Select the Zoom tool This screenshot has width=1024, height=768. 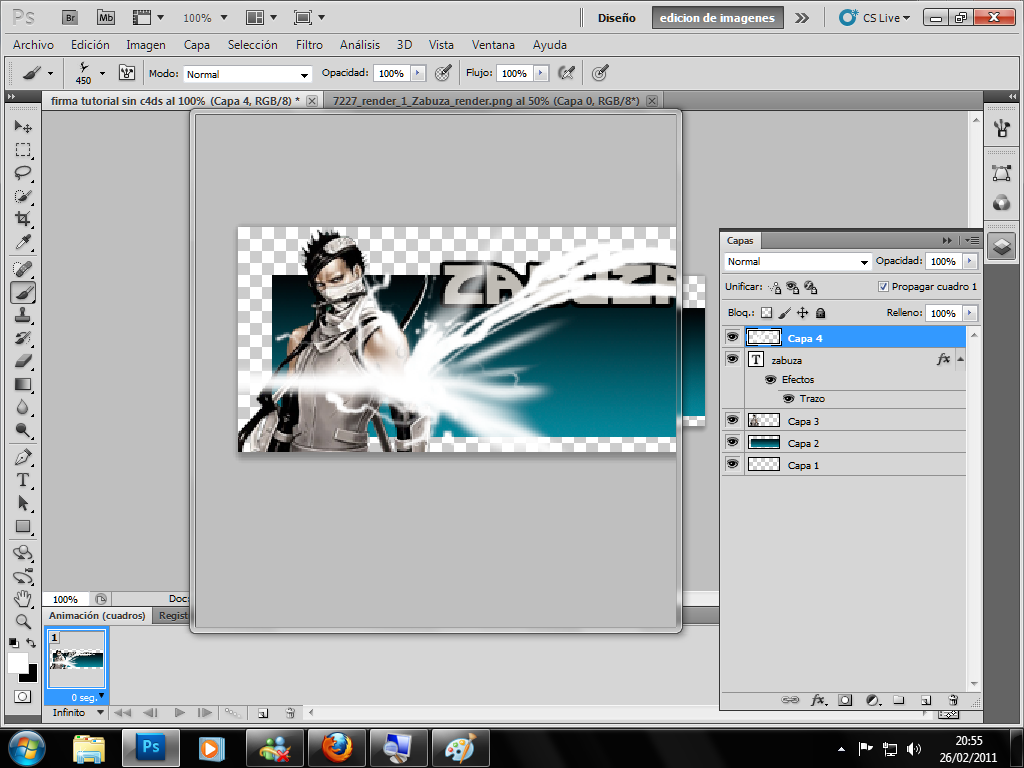pyautogui.click(x=23, y=622)
